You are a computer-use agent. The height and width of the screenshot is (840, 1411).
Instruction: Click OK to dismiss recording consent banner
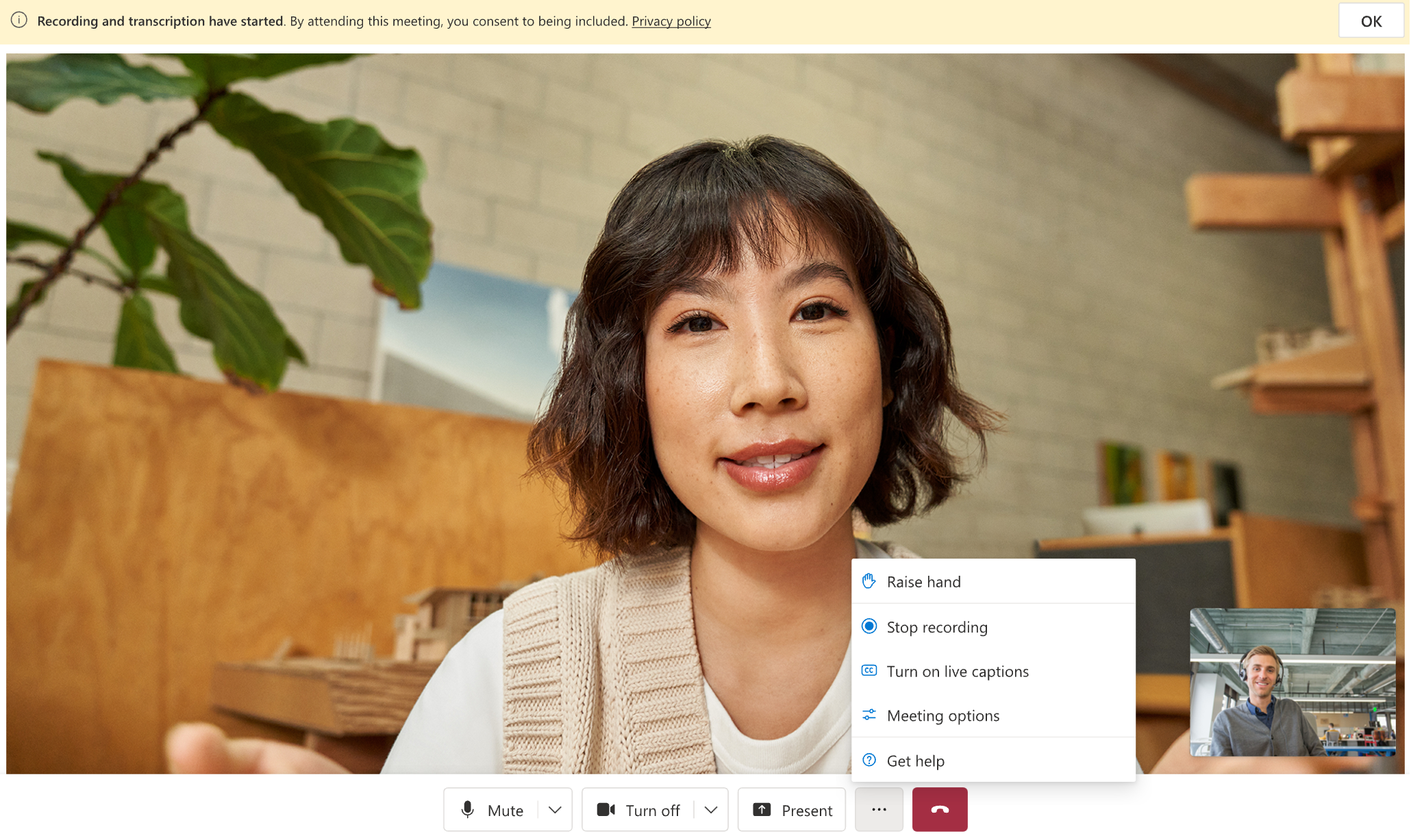coord(1371,19)
